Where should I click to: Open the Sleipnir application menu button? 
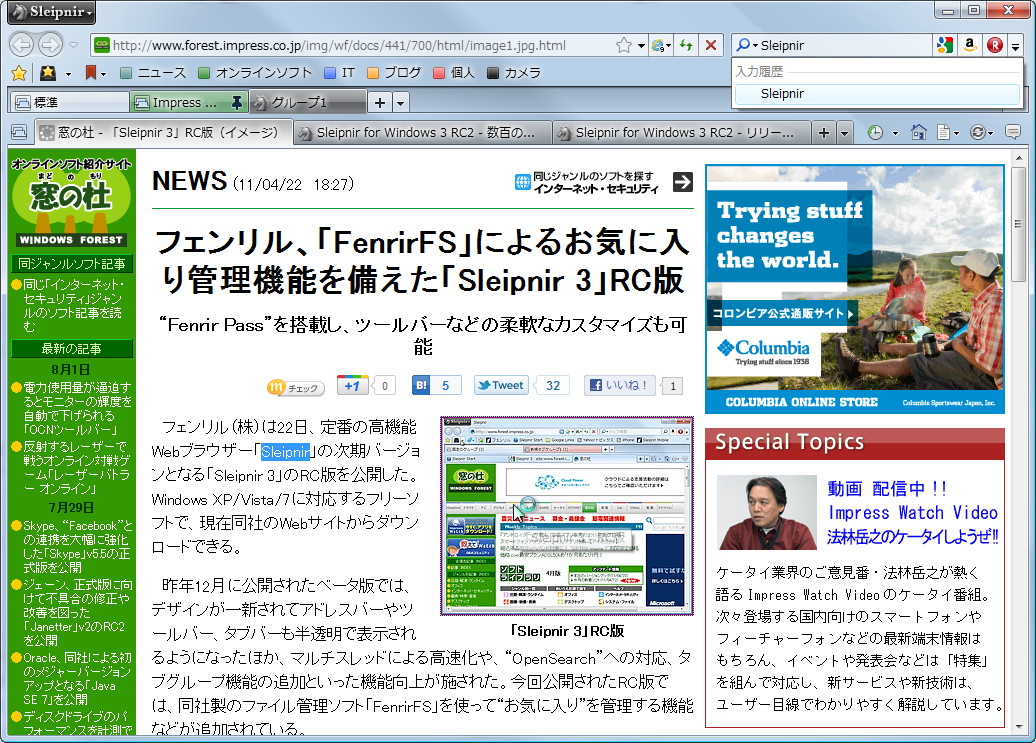52,12
